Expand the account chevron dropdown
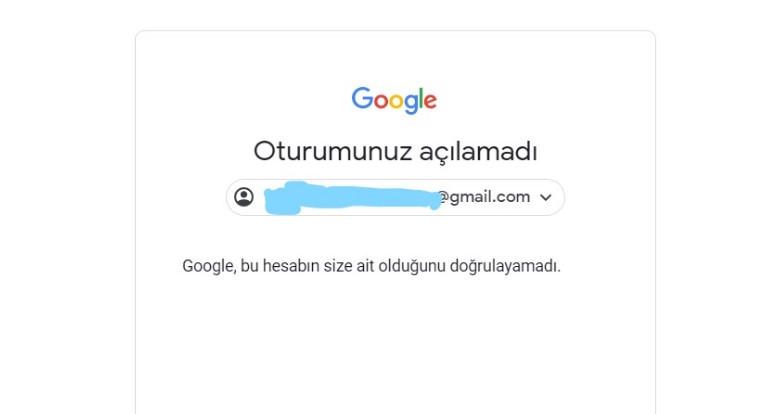771x414 pixels. 546,197
